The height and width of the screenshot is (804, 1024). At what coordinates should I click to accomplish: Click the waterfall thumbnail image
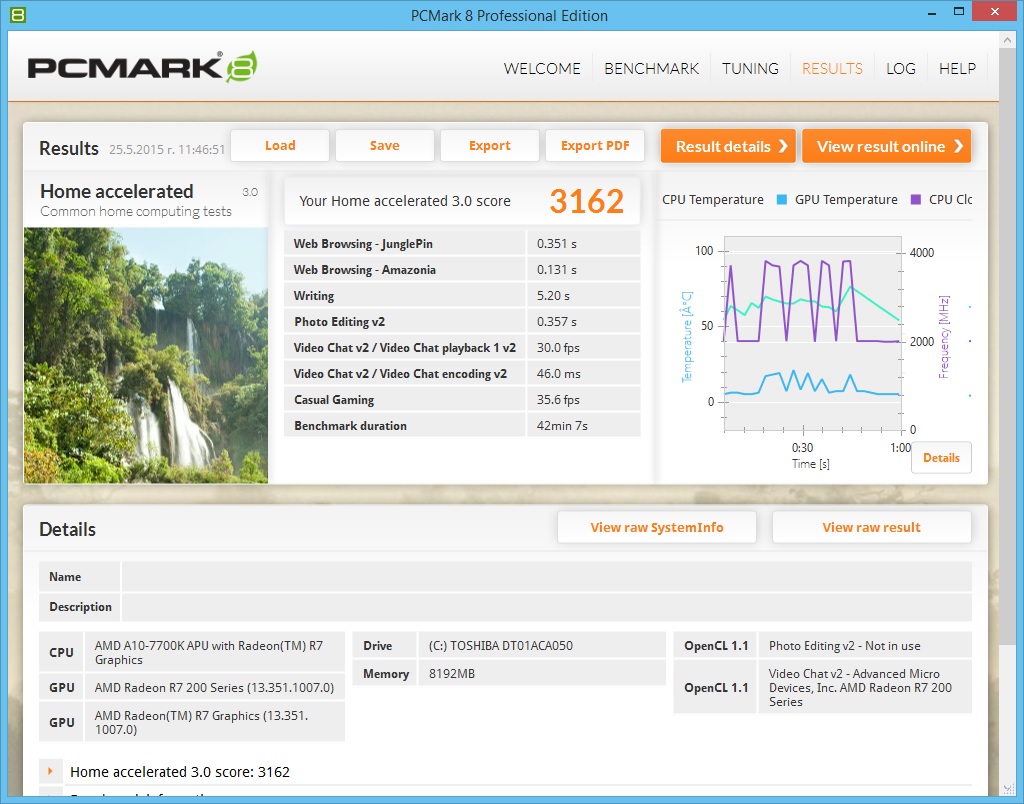coord(146,355)
